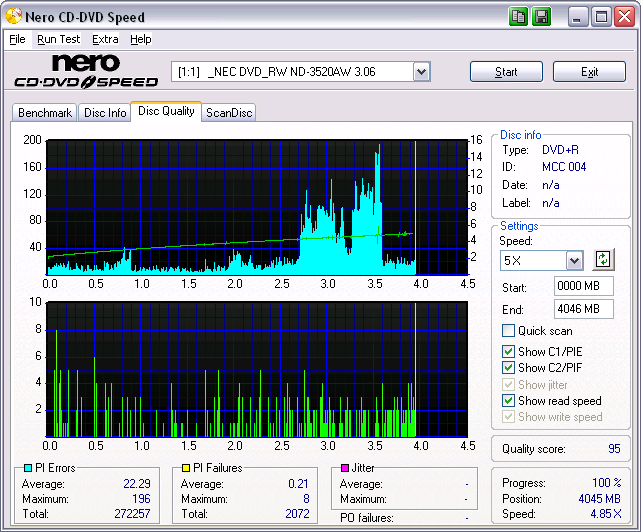Click the yellow PI Failures color swatch
The height and width of the screenshot is (532, 641).
coord(186,468)
